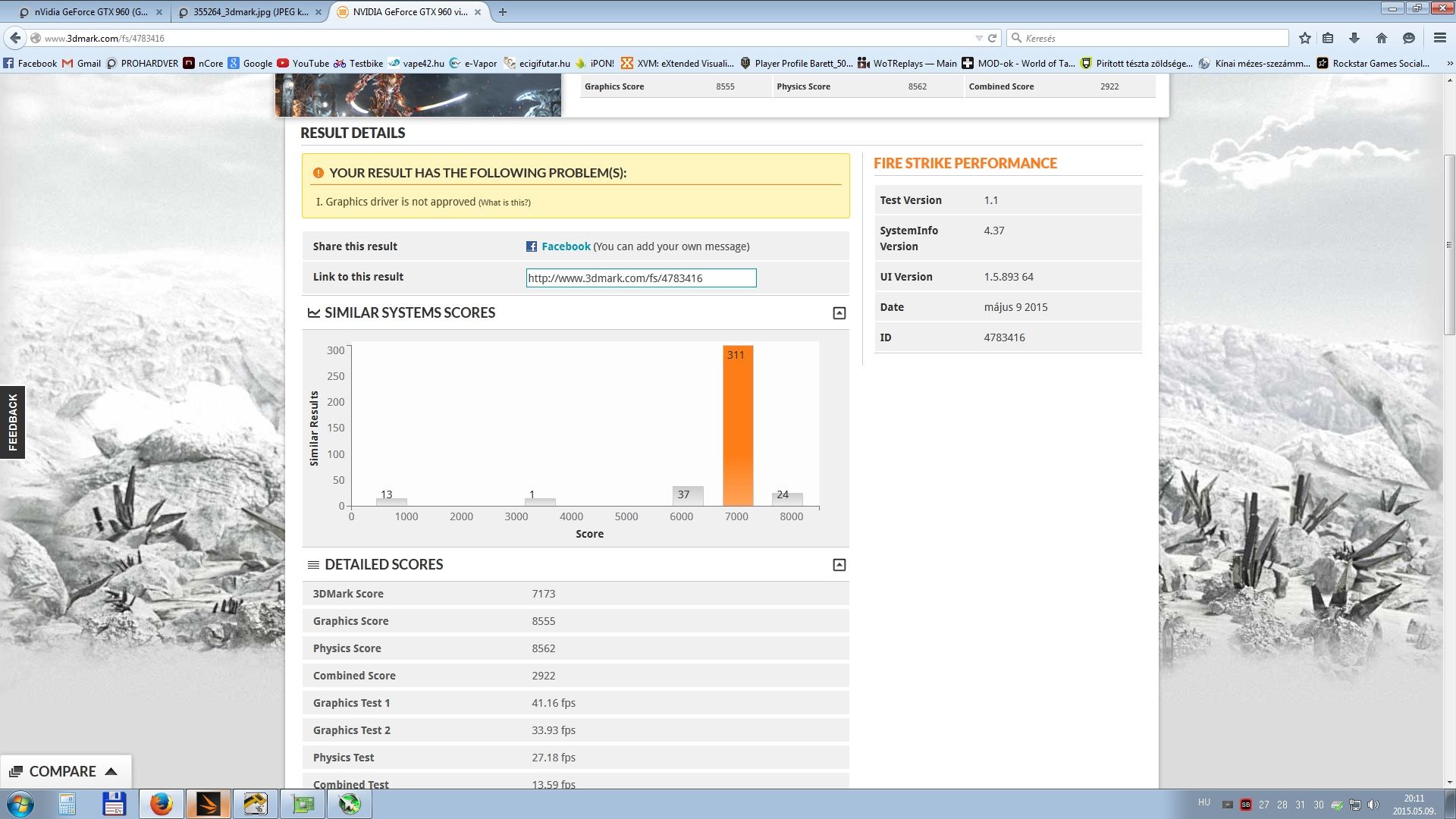
Task: Go to the Firefox home page icon
Action: 1382,38
